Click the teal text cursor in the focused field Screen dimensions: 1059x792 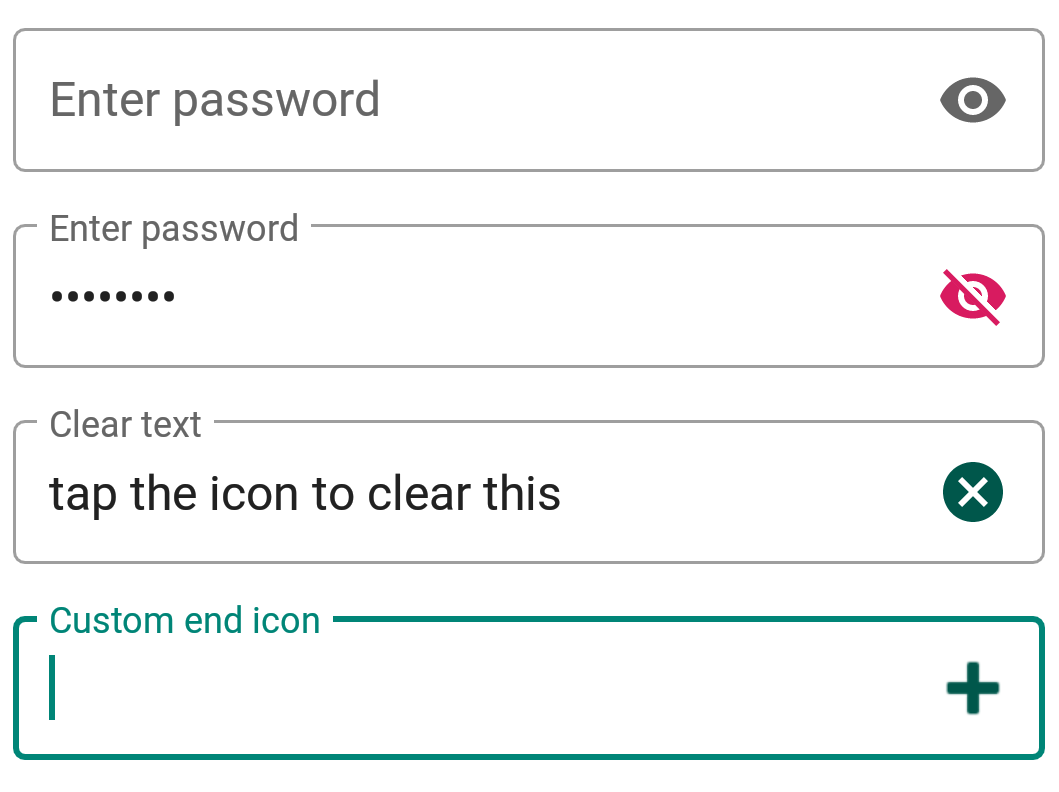52,687
